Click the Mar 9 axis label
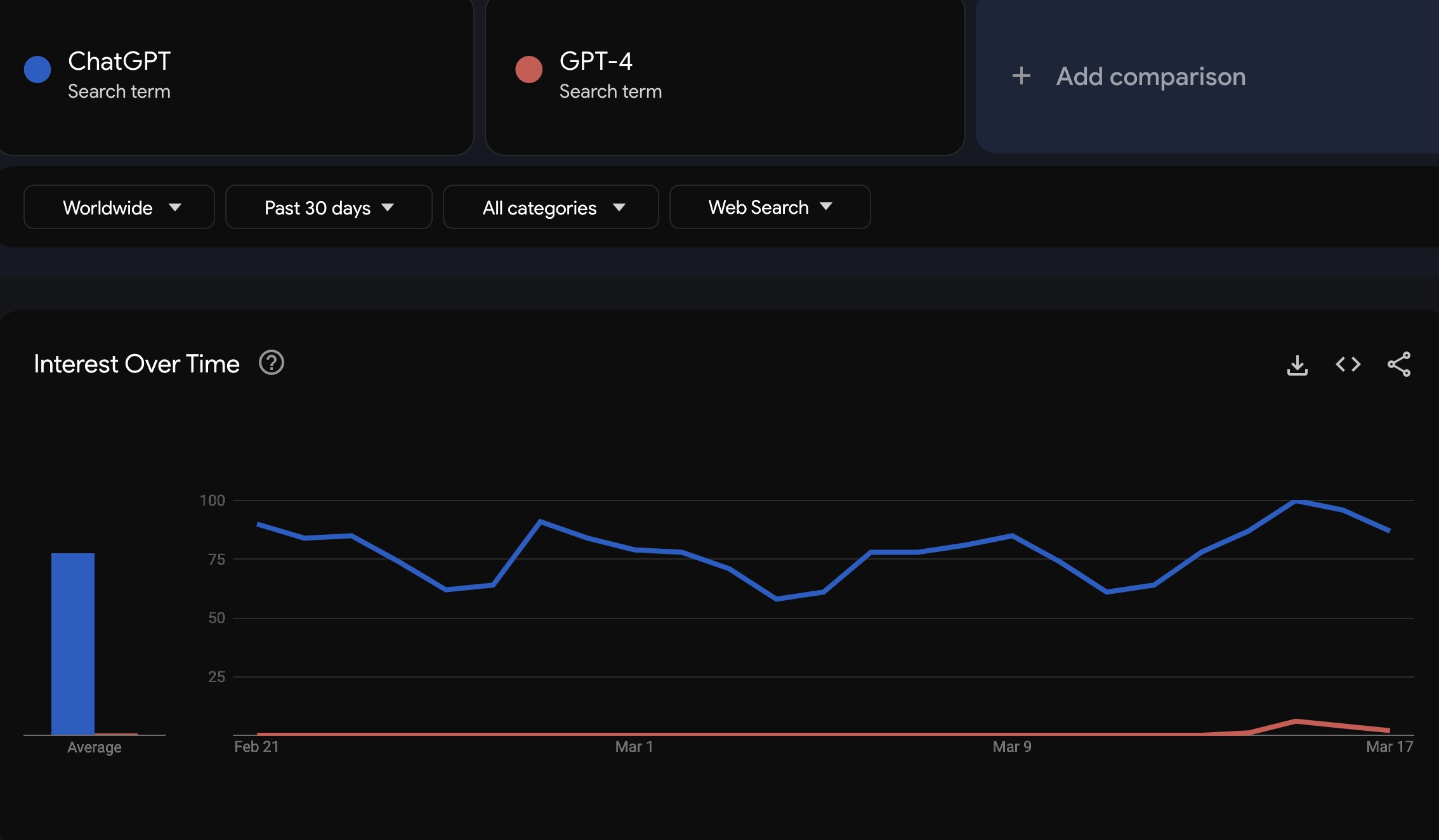This screenshot has height=840, width=1439. [x=1012, y=747]
